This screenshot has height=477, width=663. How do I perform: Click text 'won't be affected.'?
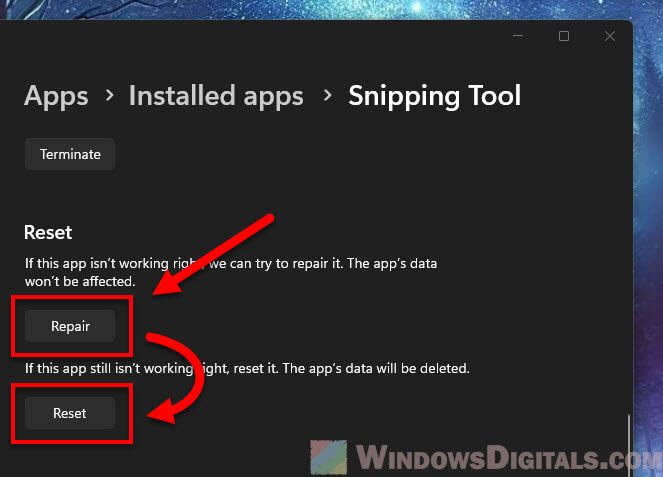[80, 281]
